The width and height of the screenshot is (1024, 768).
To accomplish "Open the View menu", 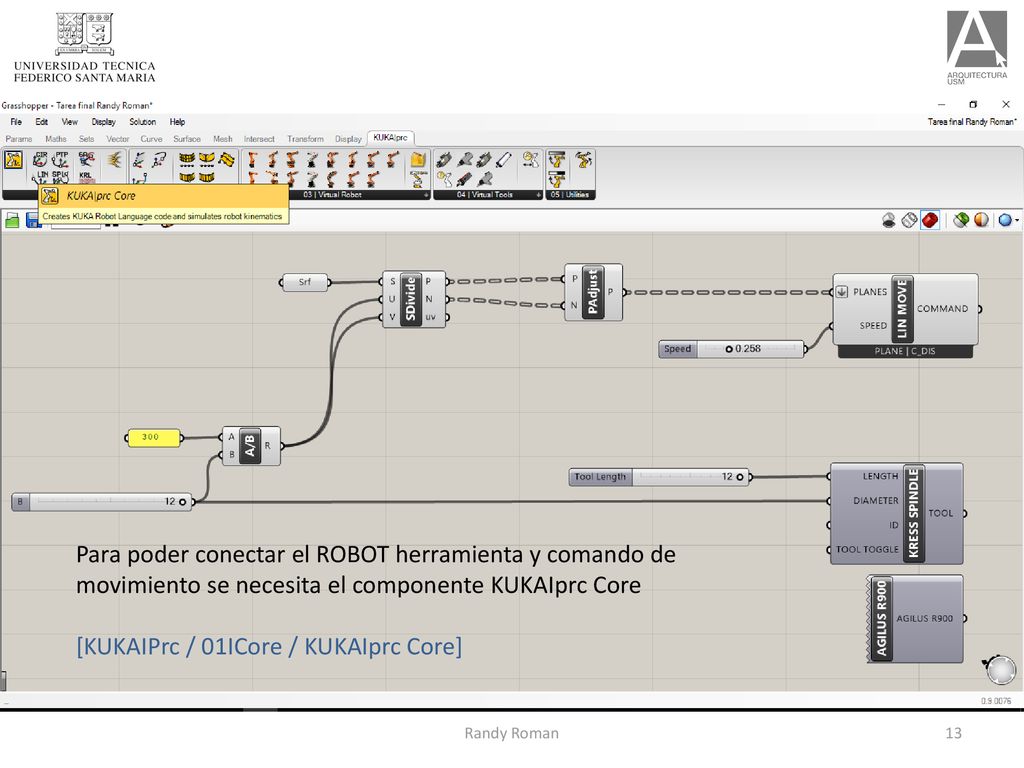I will pos(70,122).
